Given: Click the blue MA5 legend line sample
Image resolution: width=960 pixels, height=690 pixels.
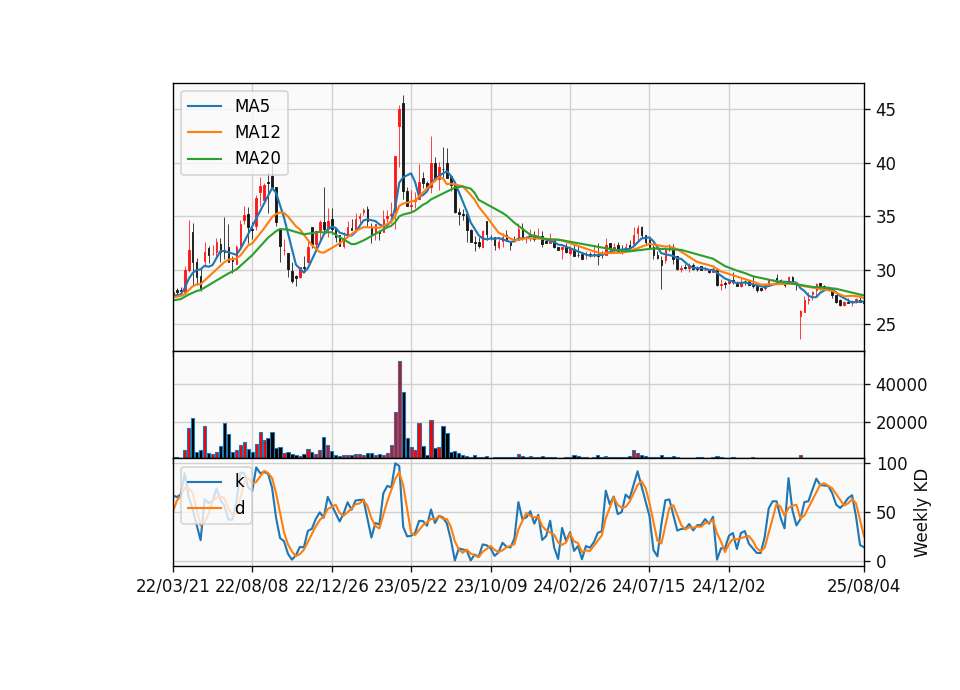Looking at the screenshot, I should coord(204,106).
